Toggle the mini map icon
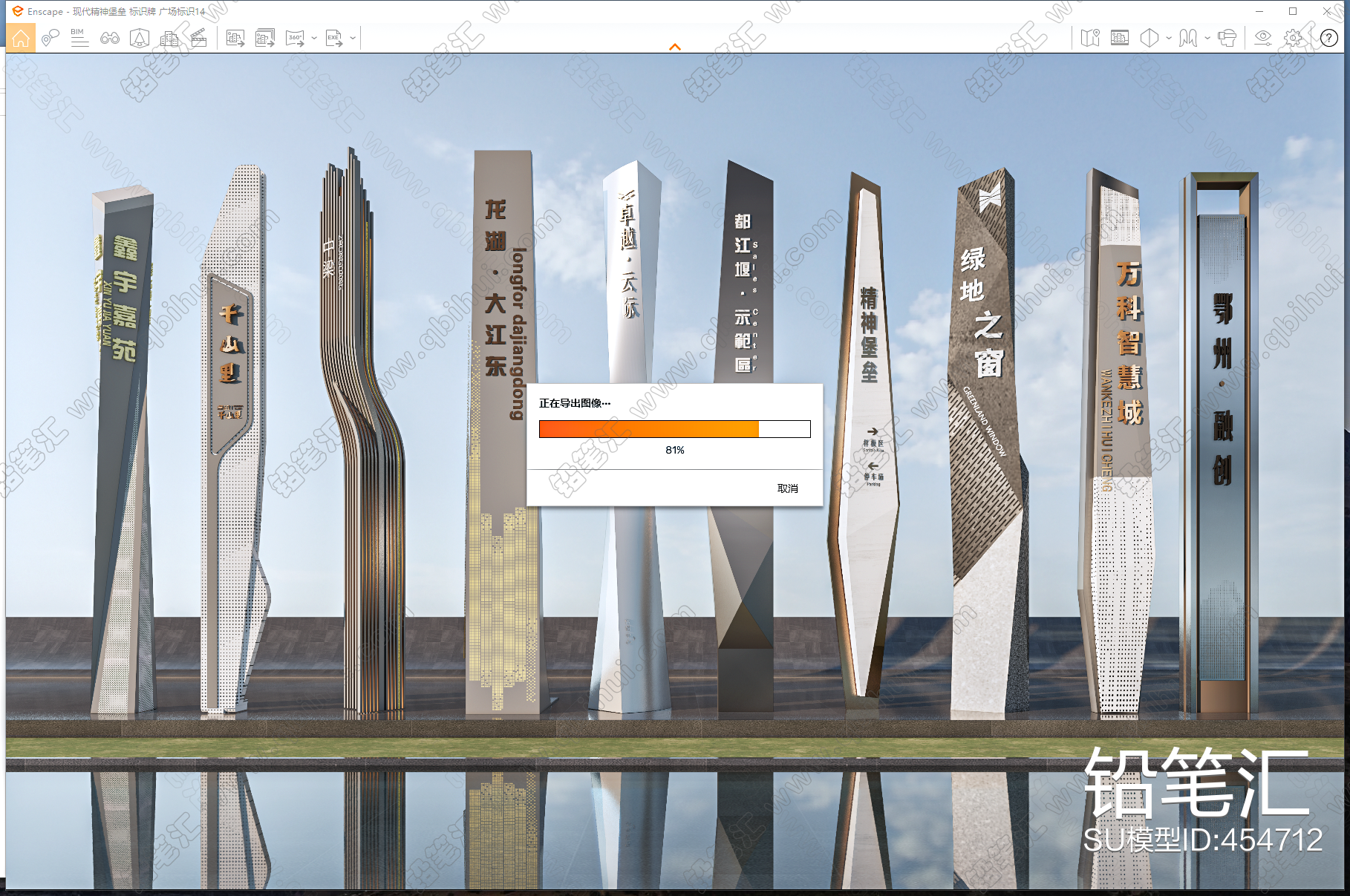The image size is (1350, 896). 1090,38
